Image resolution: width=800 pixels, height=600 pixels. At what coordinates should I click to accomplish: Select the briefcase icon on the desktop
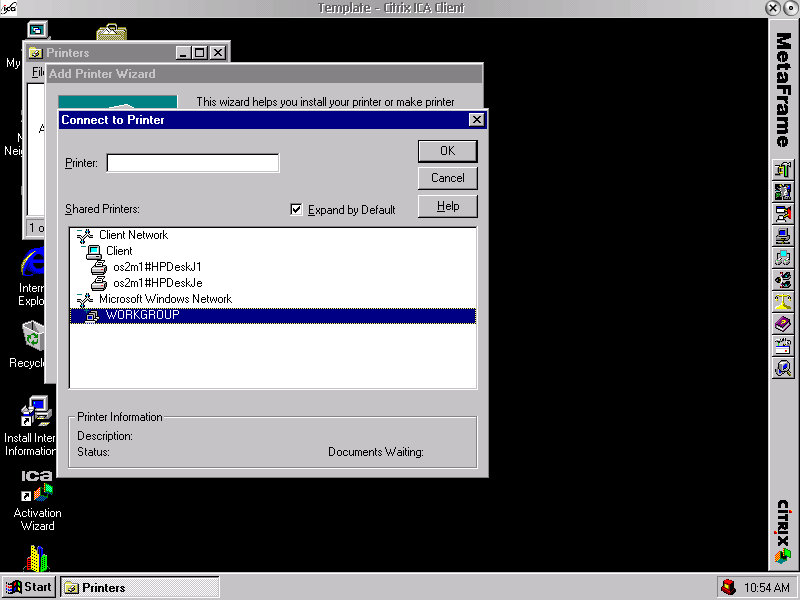112,32
